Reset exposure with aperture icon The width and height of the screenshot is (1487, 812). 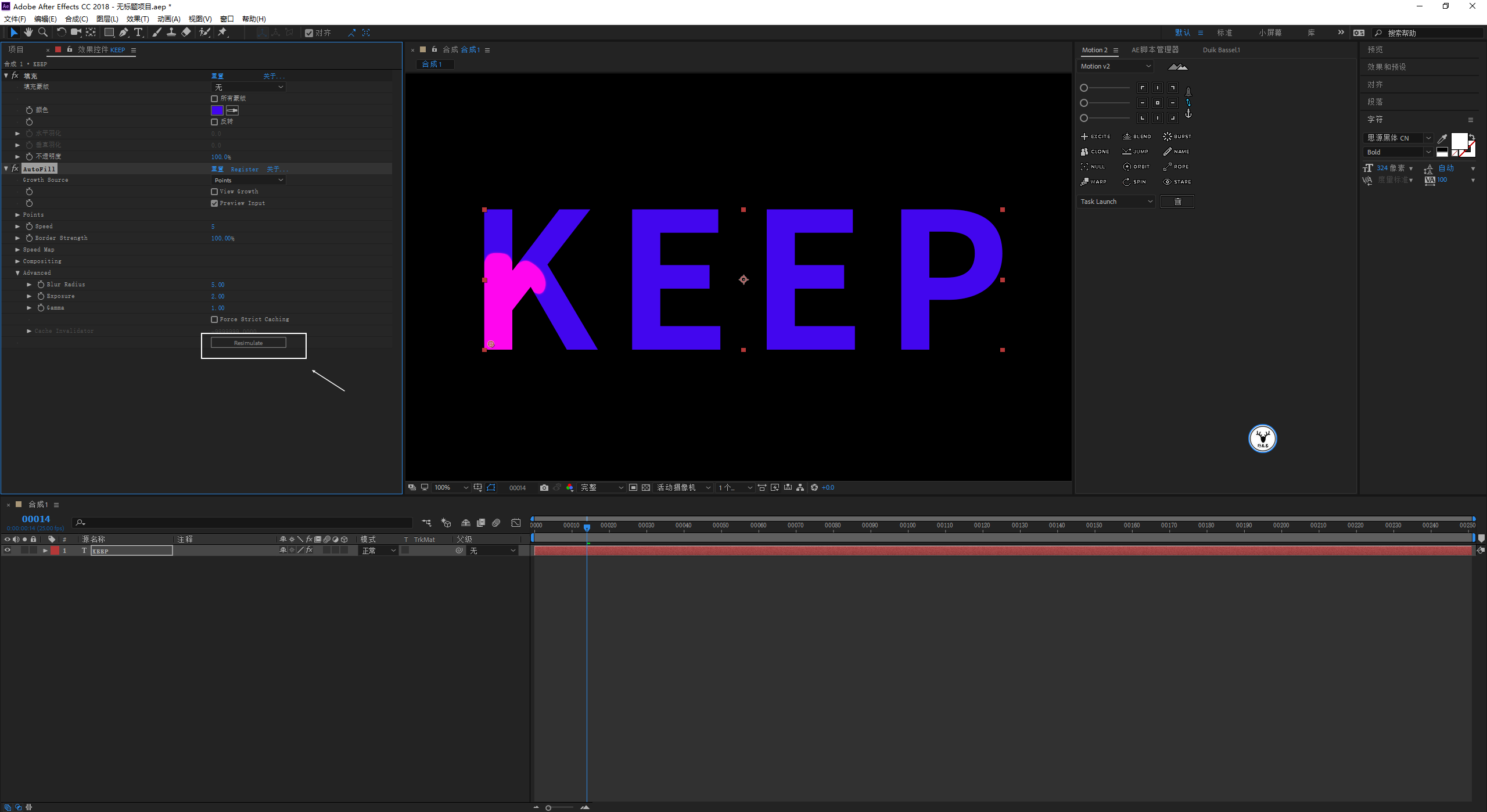(x=814, y=488)
